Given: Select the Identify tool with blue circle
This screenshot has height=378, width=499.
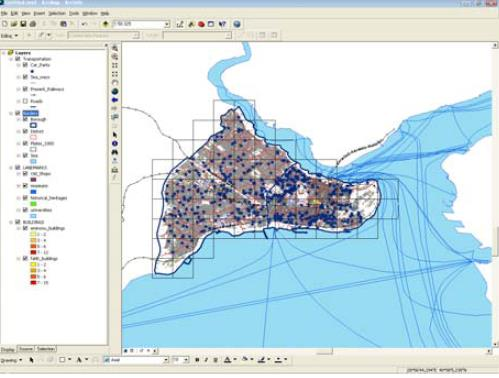Looking at the screenshot, I should [x=115, y=143].
